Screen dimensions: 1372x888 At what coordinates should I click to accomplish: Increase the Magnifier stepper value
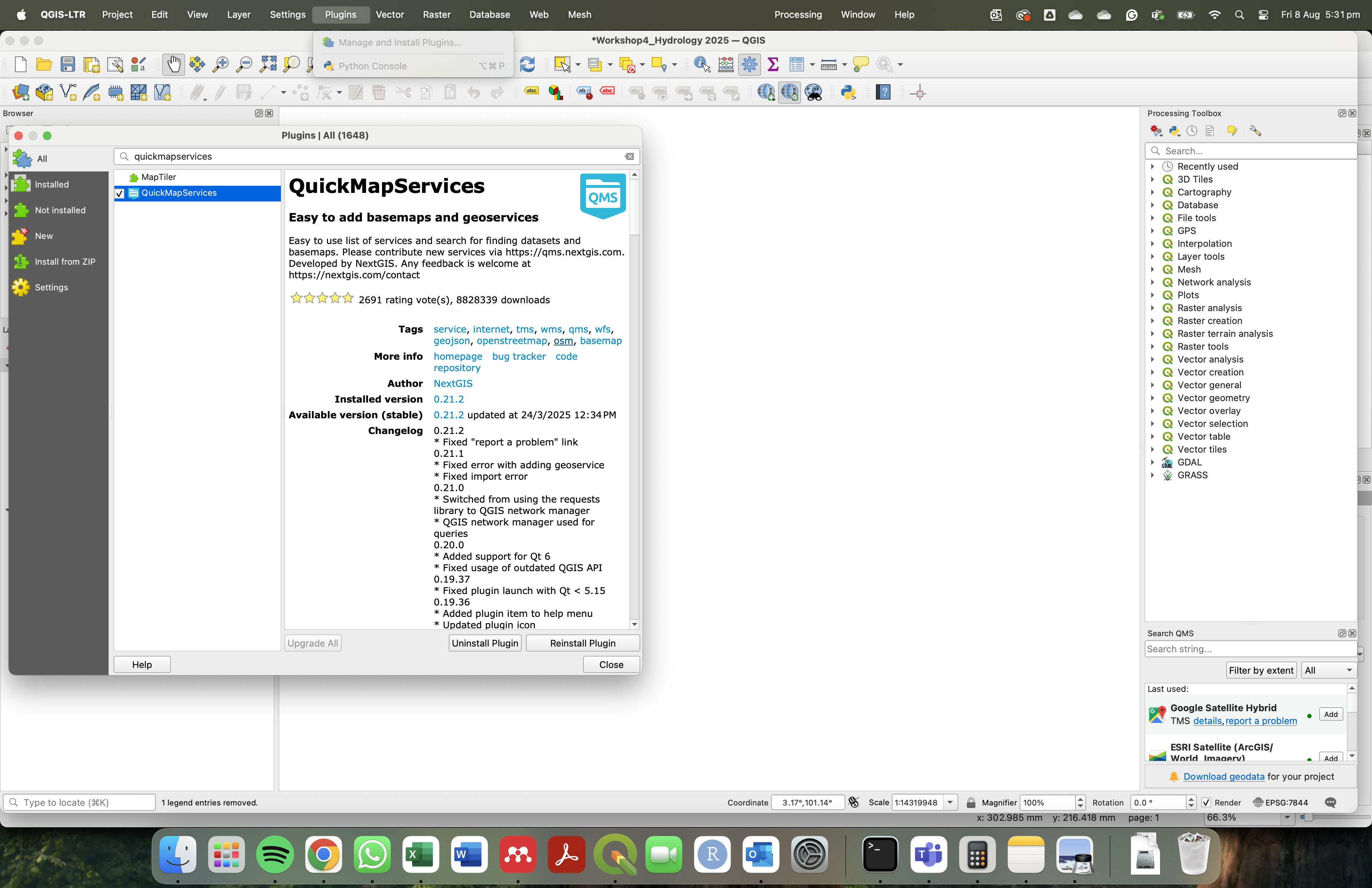pos(1081,799)
